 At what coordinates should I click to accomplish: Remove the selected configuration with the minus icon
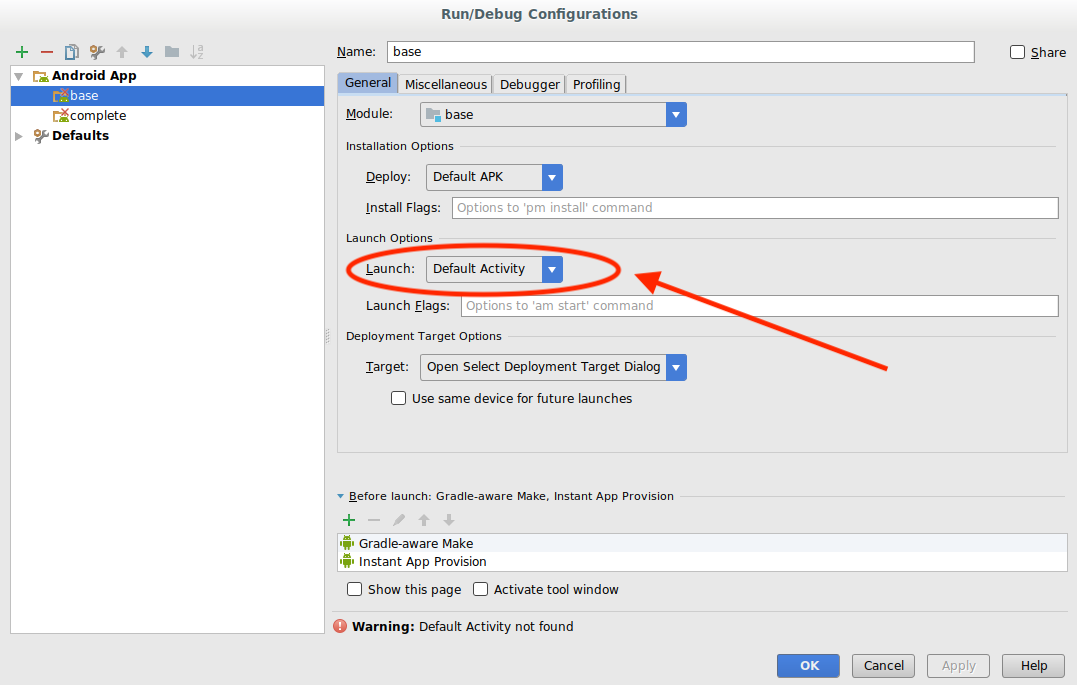click(47, 52)
